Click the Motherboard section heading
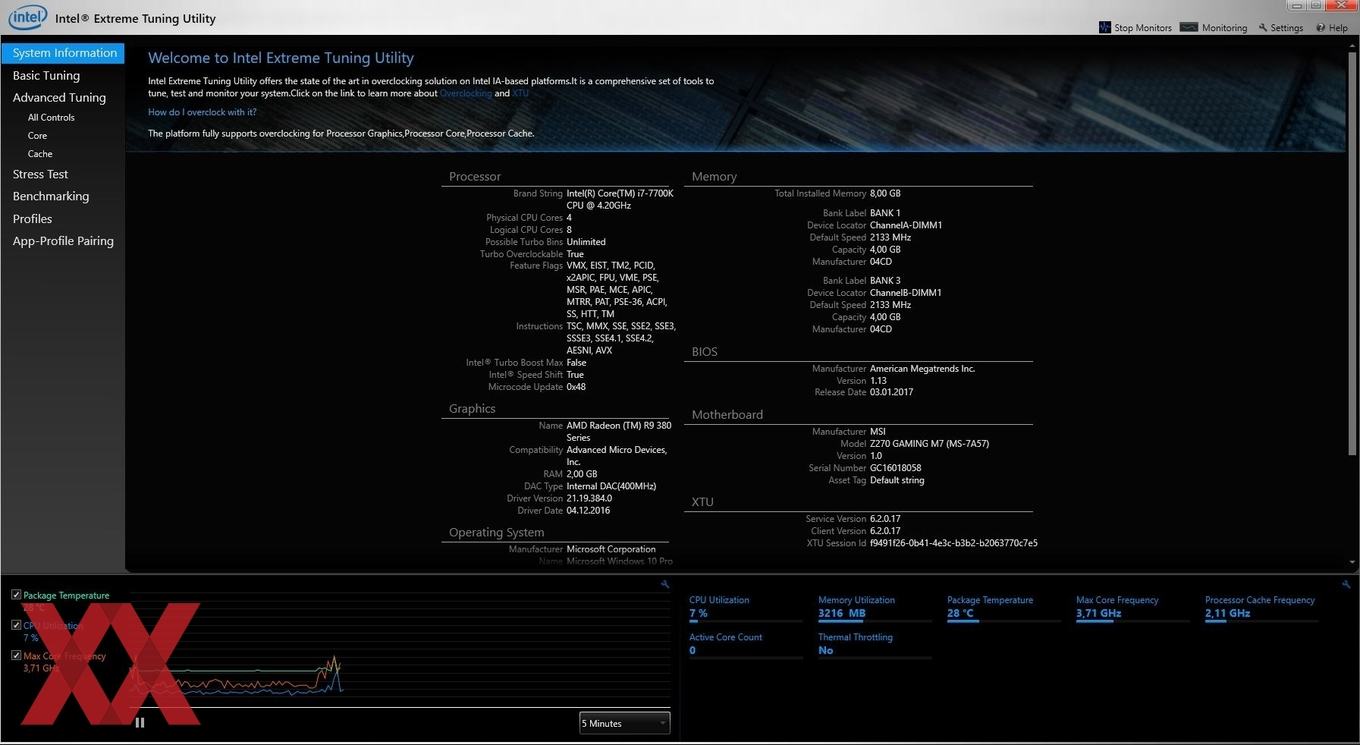Image resolution: width=1360 pixels, height=745 pixels. [x=727, y=415]
